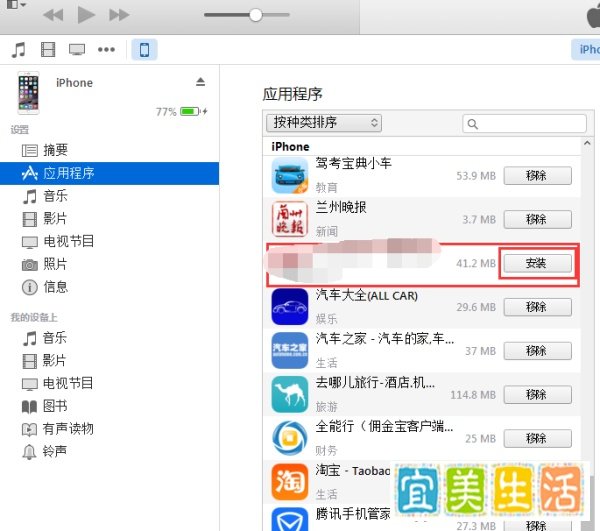Click the play button
The height and width of the screenshot is (531, 600).
point(86,15)
